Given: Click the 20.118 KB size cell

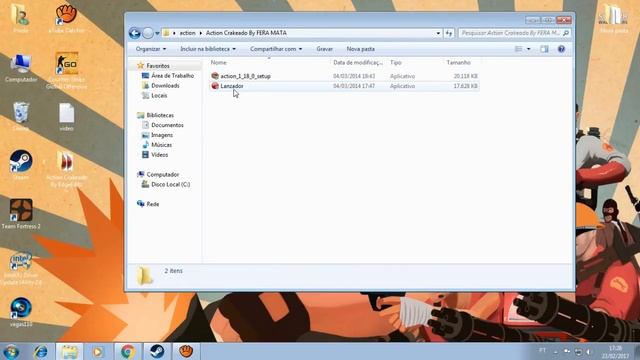Looking at the screenshot, I should 465,76.
